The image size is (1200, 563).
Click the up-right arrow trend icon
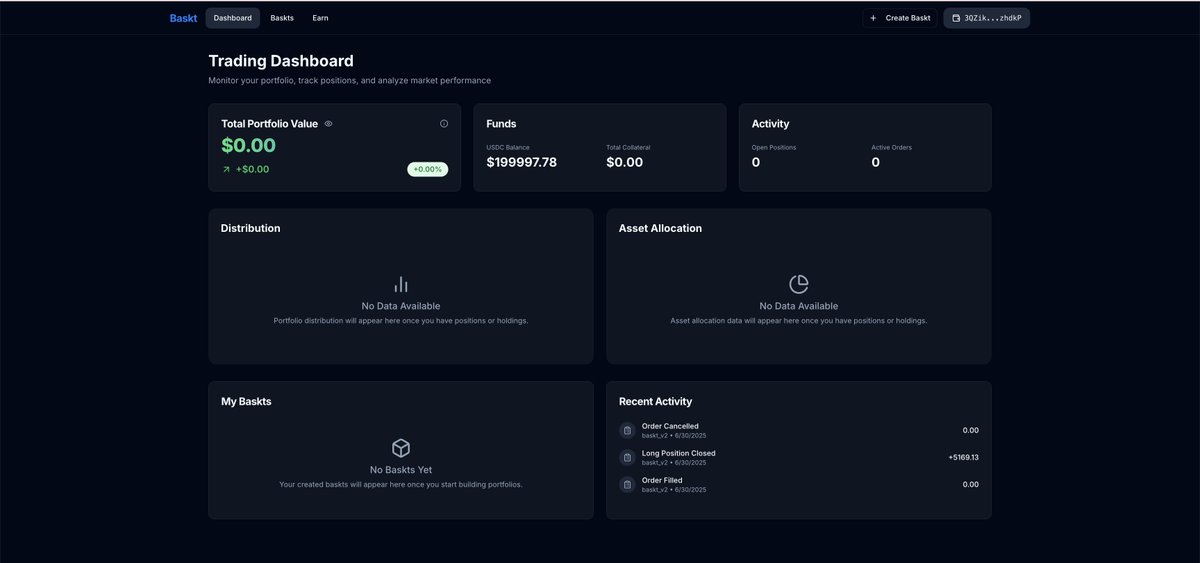click(x=226, y=170)
